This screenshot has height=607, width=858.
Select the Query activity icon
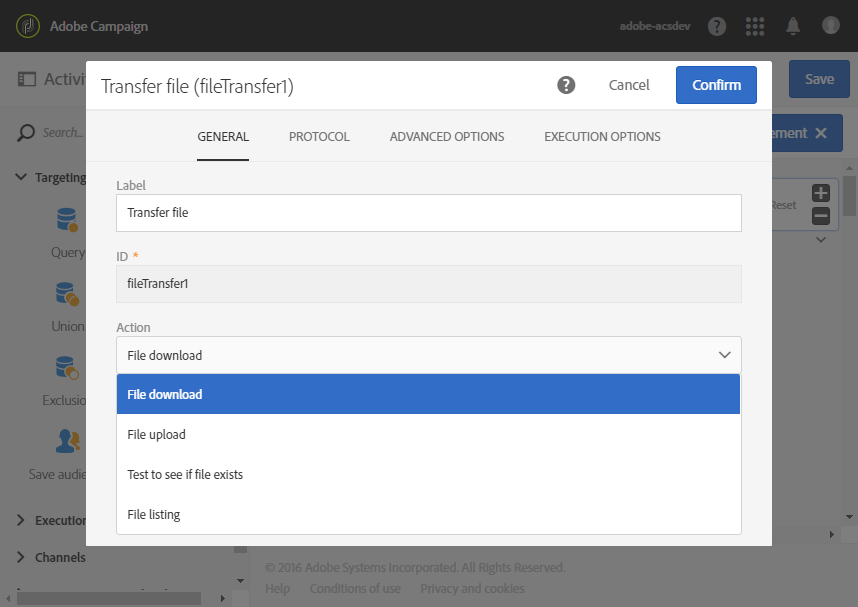67,219
